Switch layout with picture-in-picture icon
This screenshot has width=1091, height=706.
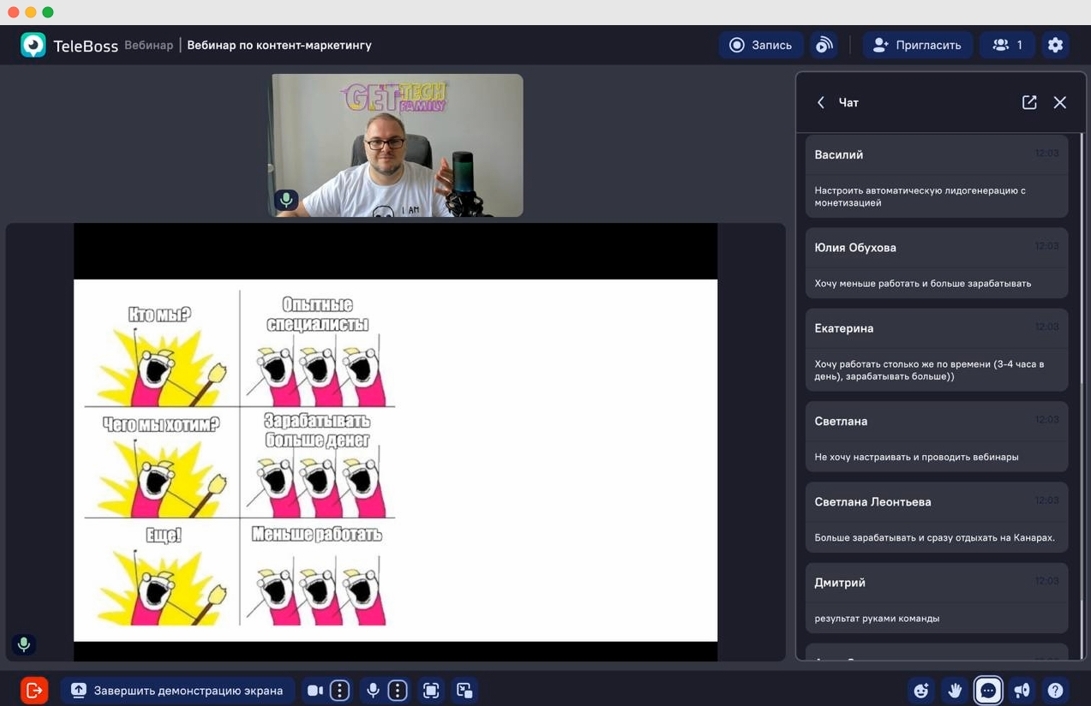(x=465, y=690)
